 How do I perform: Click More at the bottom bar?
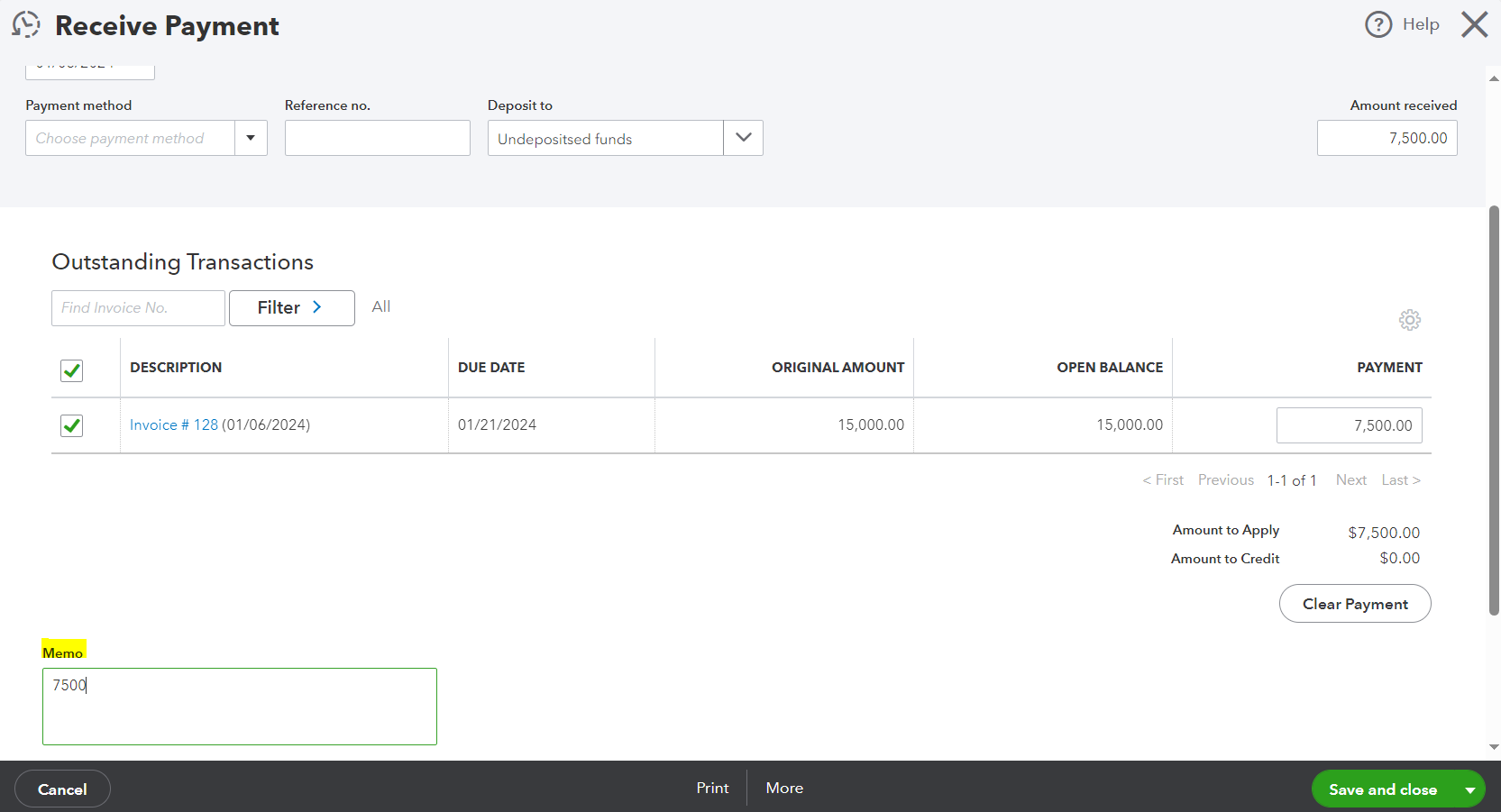[x=783, y=788]
